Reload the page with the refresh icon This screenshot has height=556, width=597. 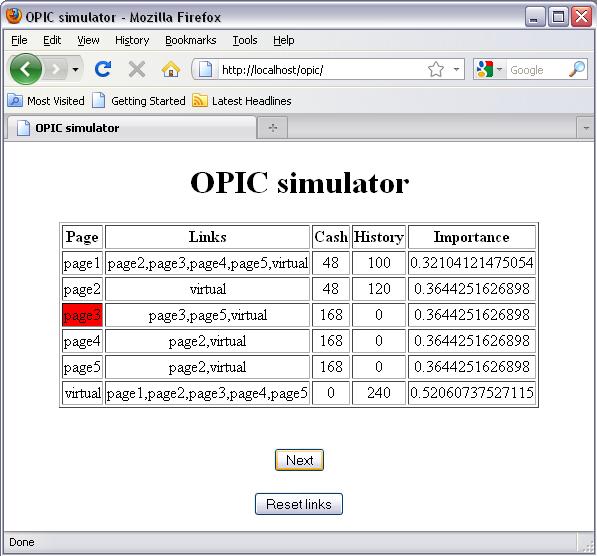click(103, 69)
